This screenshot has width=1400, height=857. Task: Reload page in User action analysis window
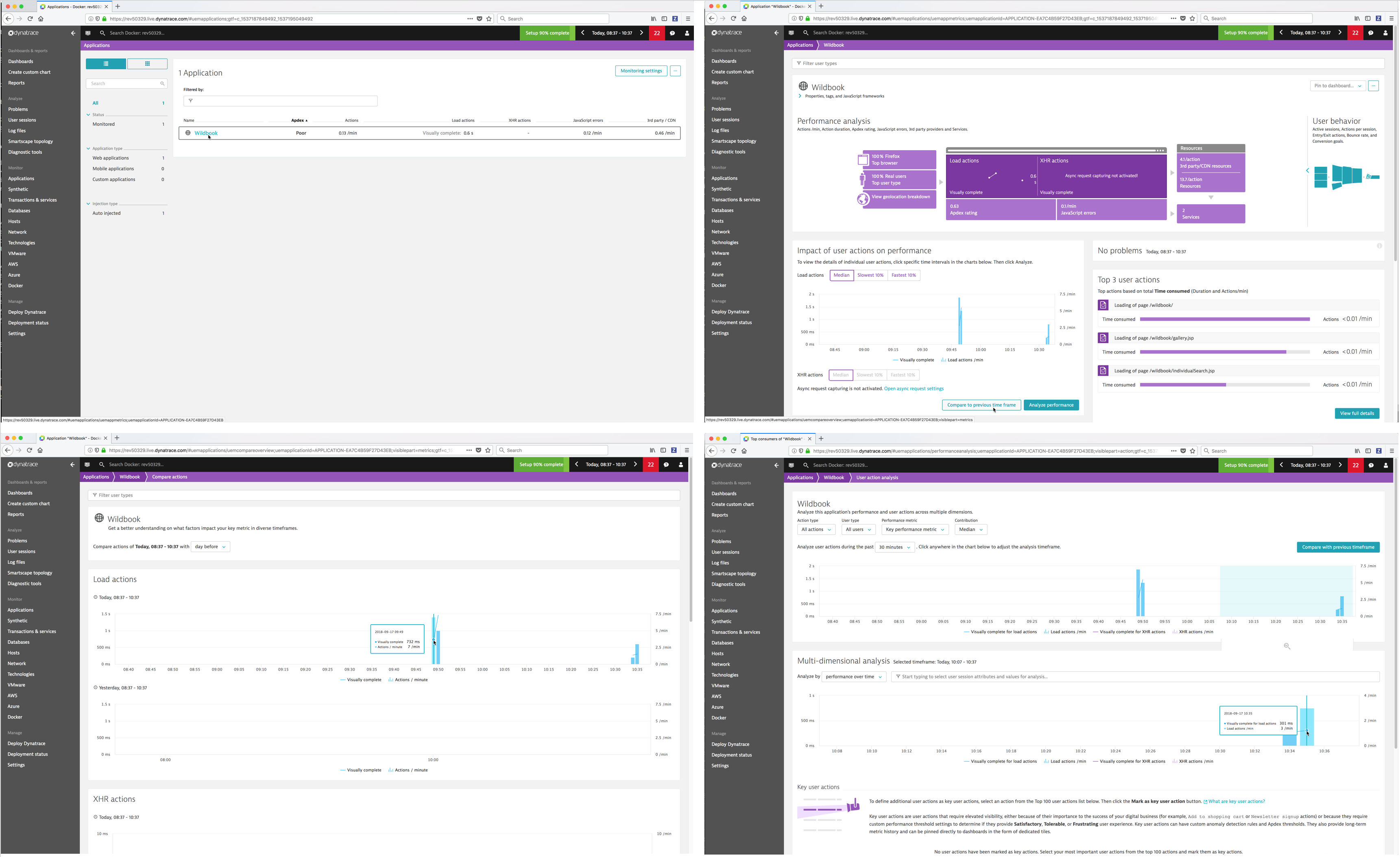pyautogui.click(x=733, y=450)
